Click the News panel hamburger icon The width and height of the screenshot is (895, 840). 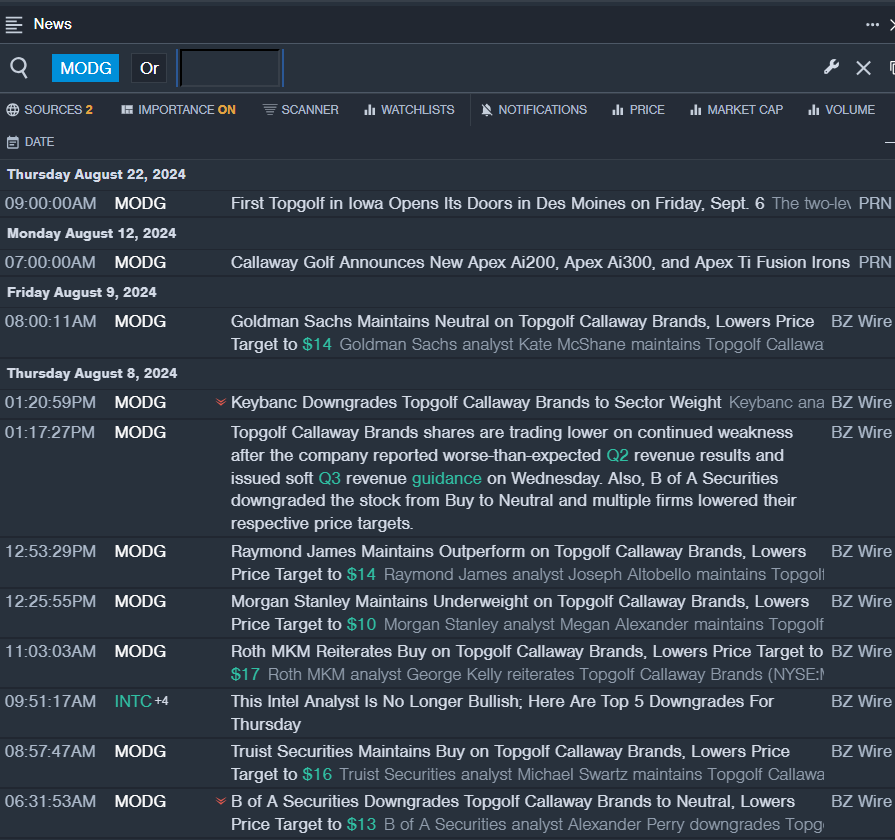coord(14,24)
